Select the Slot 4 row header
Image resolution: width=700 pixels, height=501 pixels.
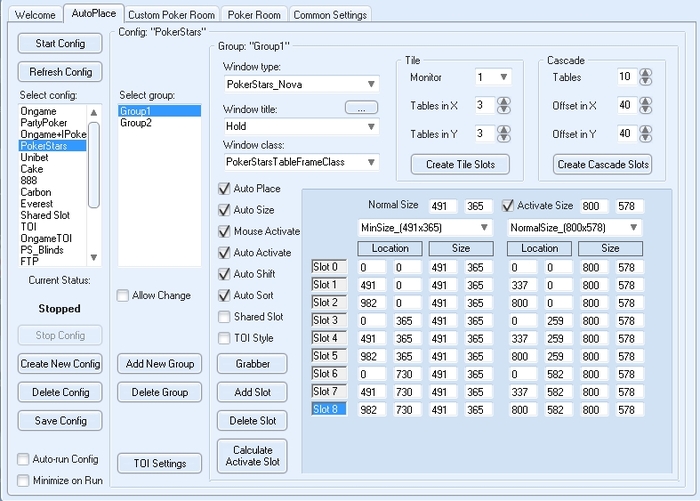[x=329, y=338]
